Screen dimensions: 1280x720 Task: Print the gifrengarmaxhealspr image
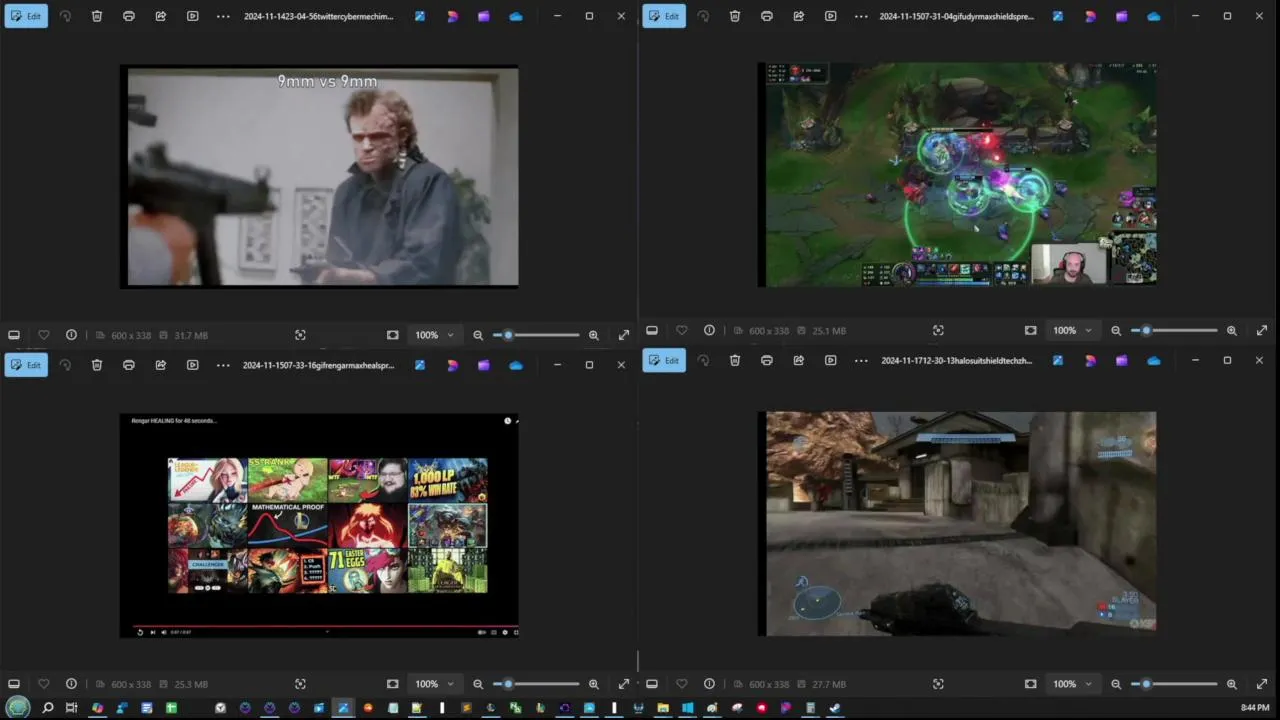(x=129, y=365)
